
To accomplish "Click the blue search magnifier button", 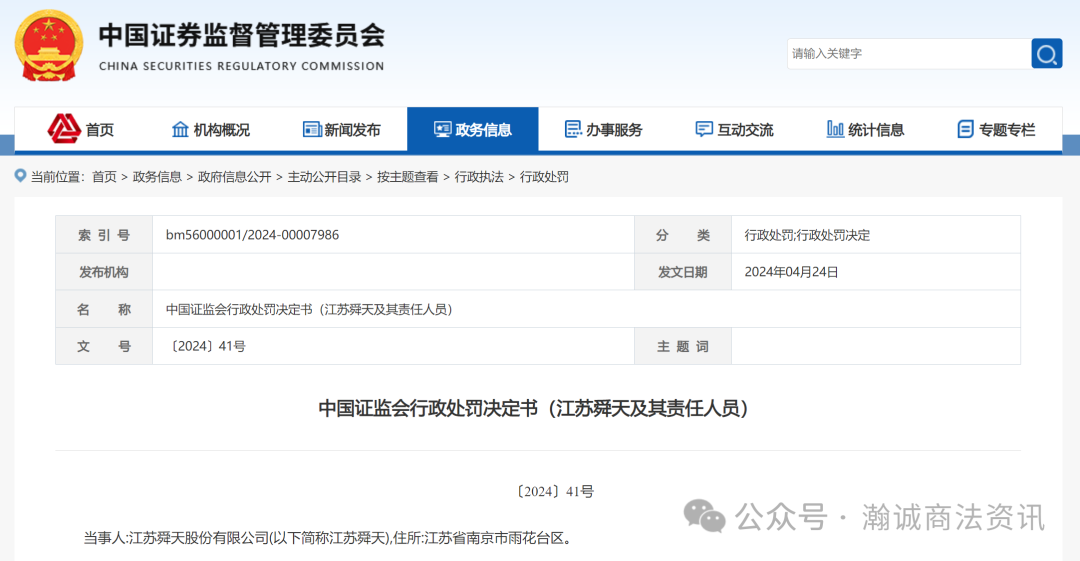I will [x=1046, y=54].
